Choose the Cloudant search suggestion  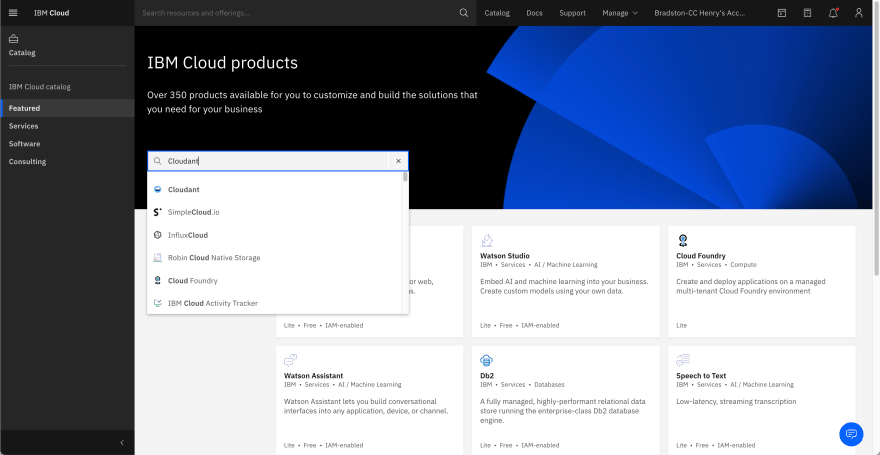tap(274, 190)
